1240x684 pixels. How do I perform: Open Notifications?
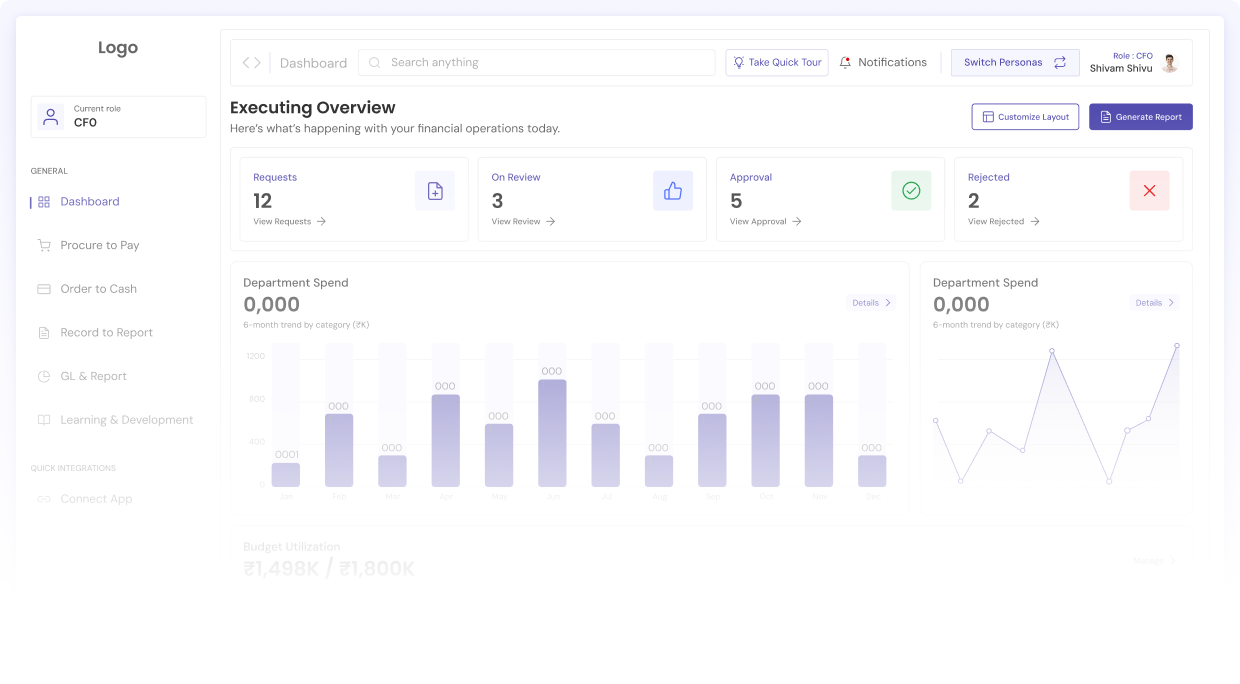point(883,62)
